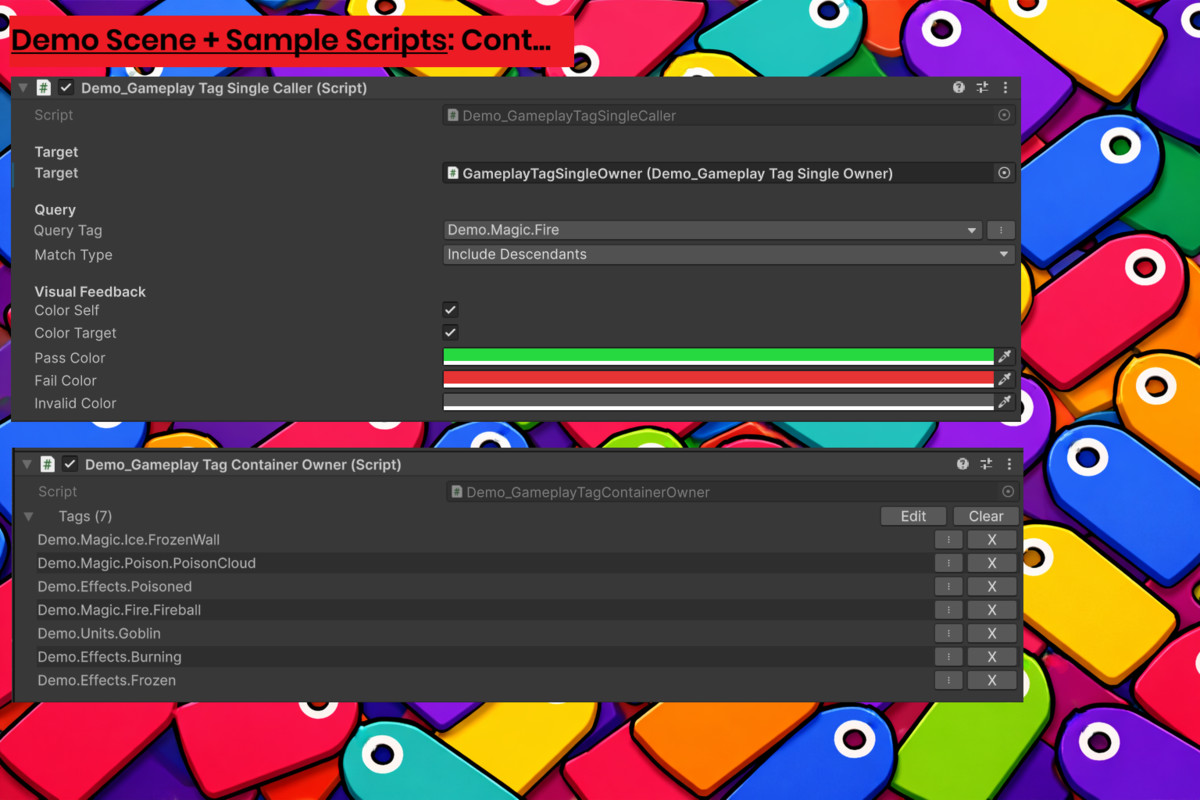Pick Pass Color with eyedropper
The height and width of the screenshot is (800, 1200).
pos(1005,357)
